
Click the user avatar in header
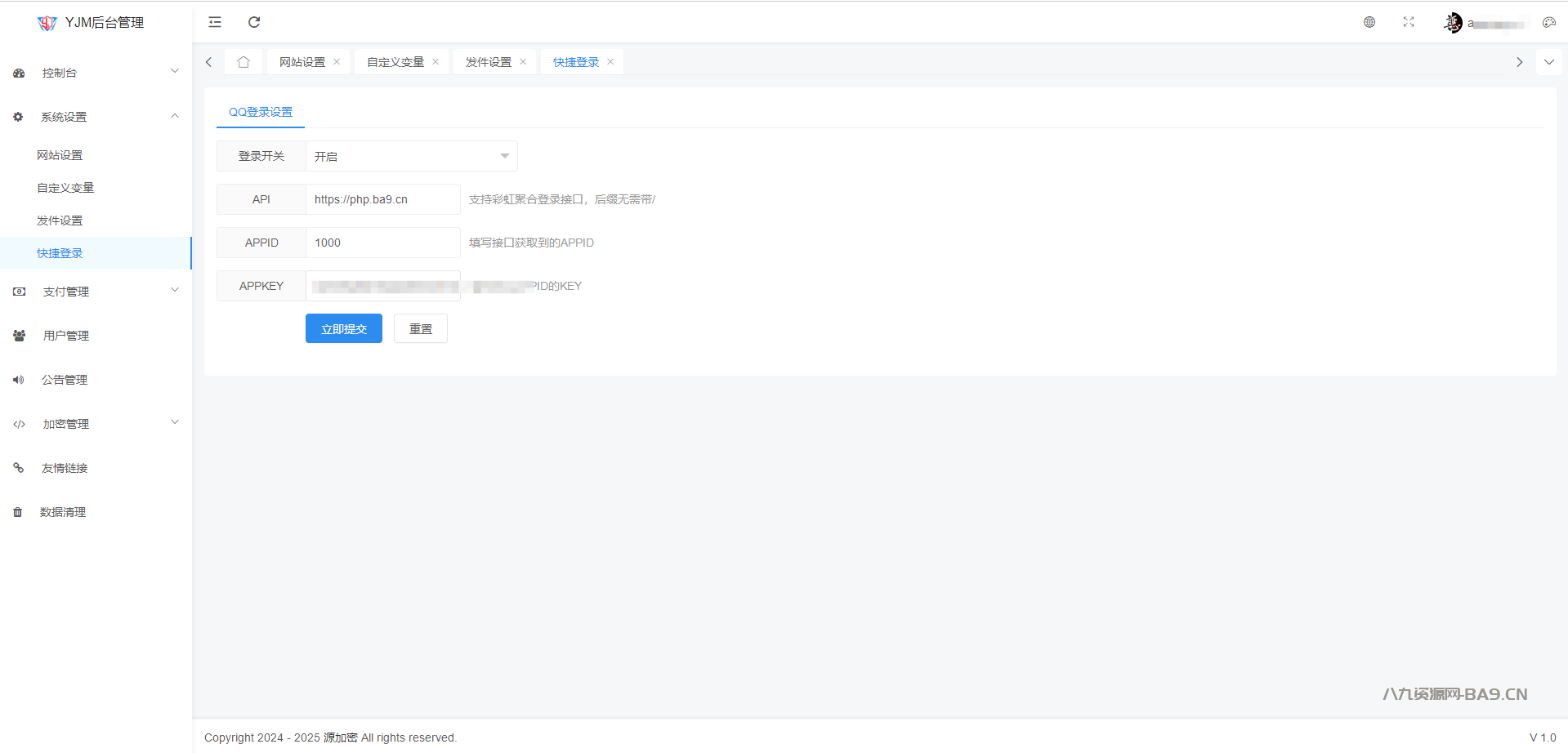(x=1453, y=23)
